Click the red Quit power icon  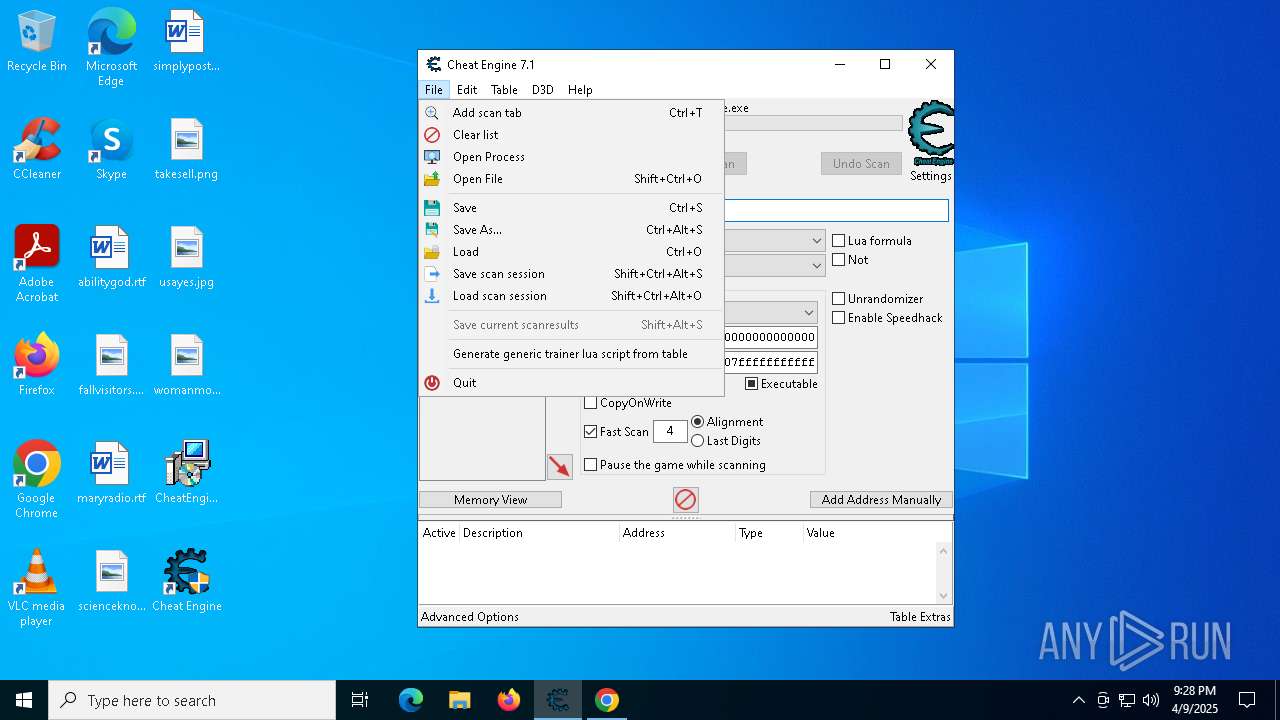(432, 383)
